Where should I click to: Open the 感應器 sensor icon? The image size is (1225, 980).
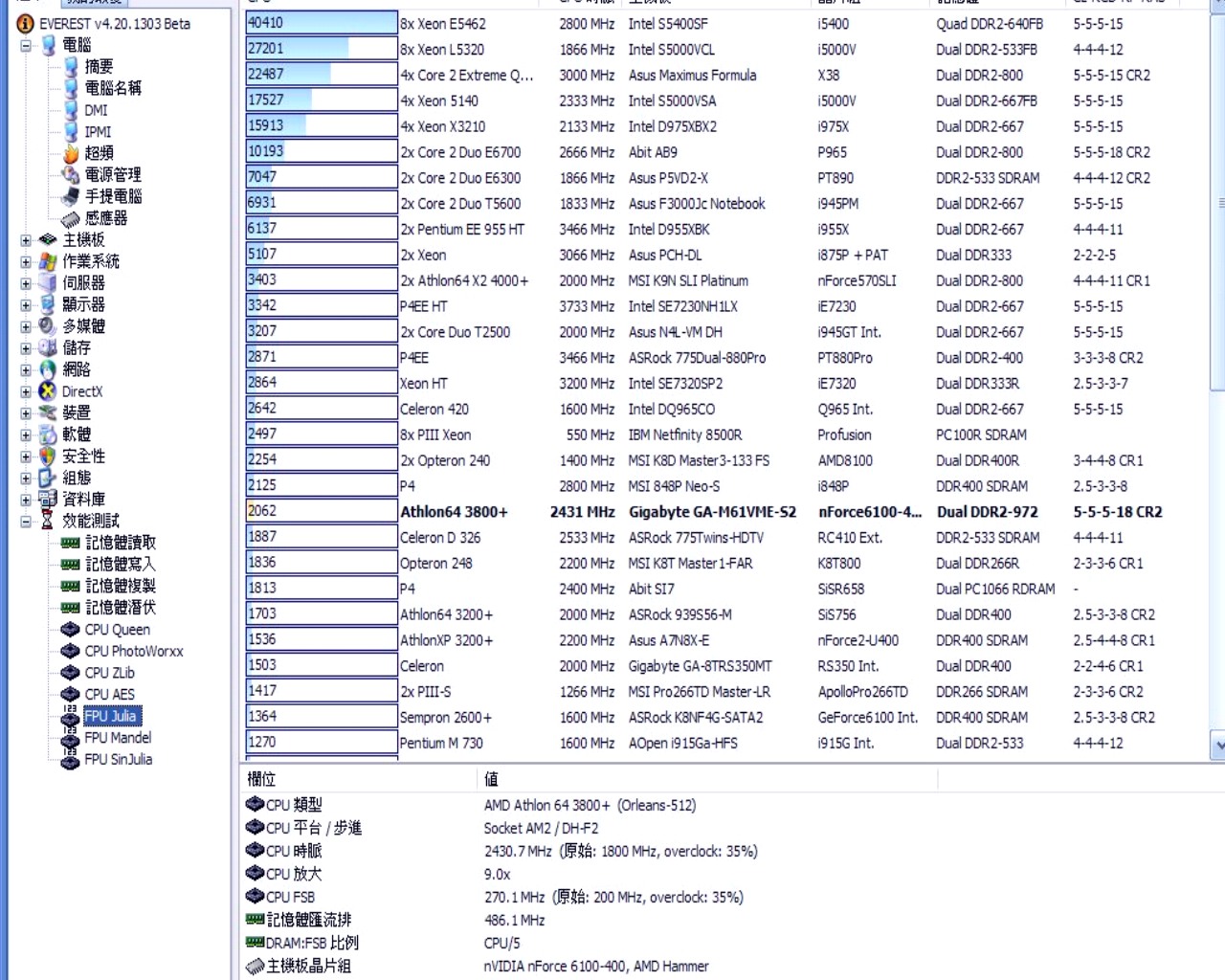(71, 218)
